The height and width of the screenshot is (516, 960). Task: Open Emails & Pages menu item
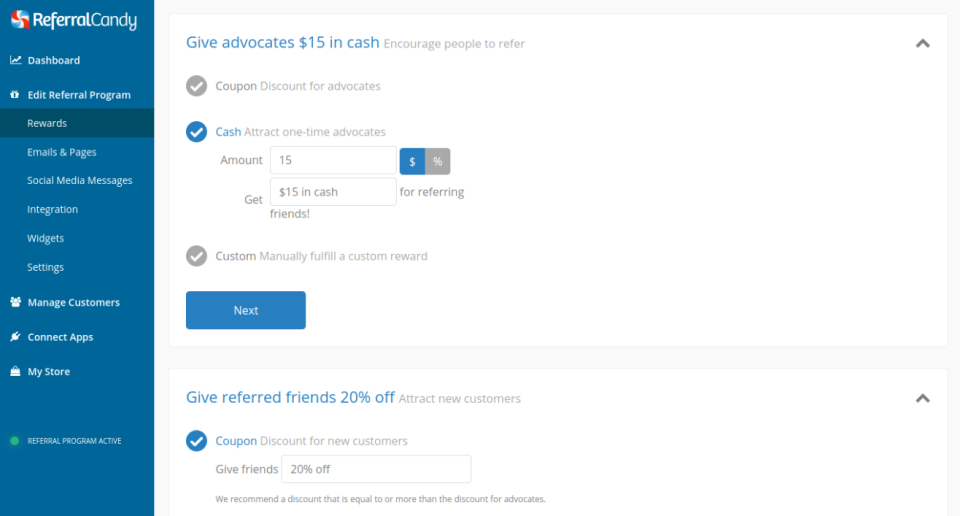click(x=62, y=152)
